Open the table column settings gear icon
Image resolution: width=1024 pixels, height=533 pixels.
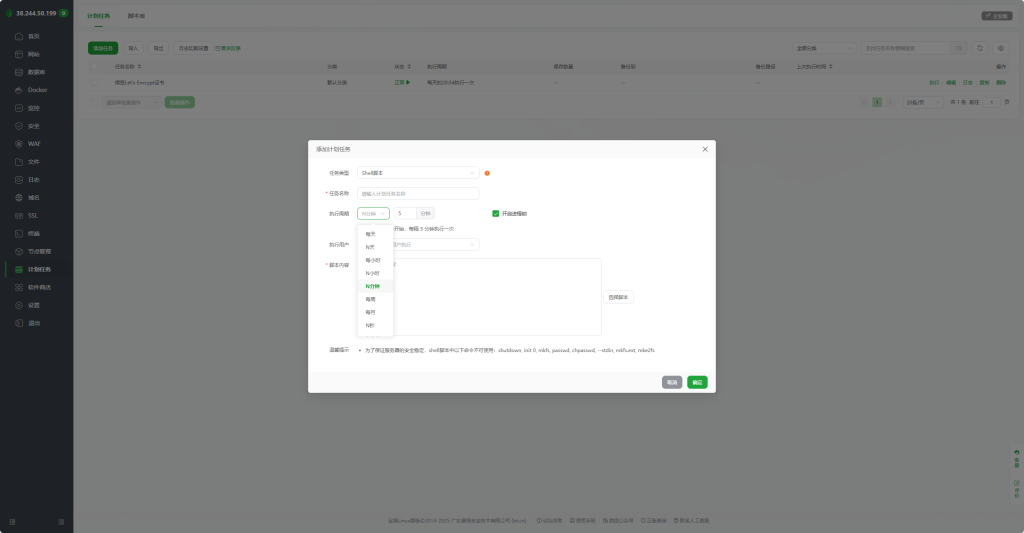point(1000,48)
